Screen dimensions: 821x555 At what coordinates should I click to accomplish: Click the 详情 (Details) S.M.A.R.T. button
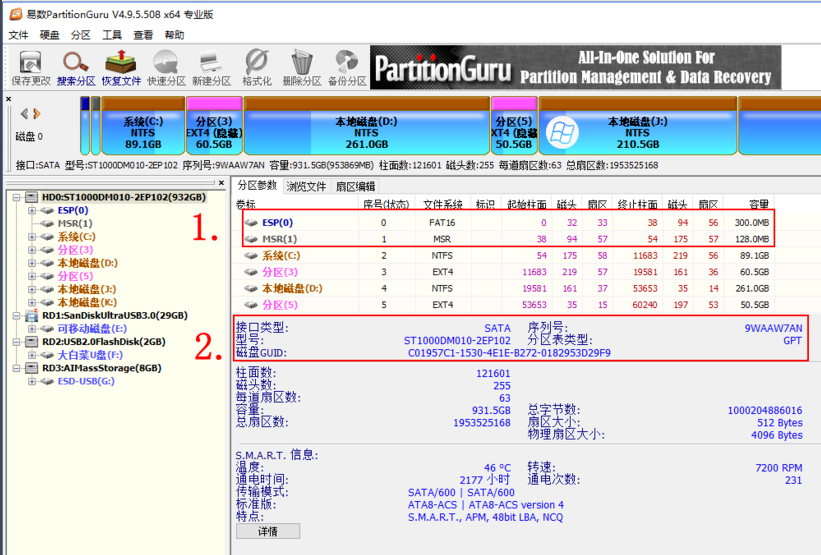tap(267, 531)
